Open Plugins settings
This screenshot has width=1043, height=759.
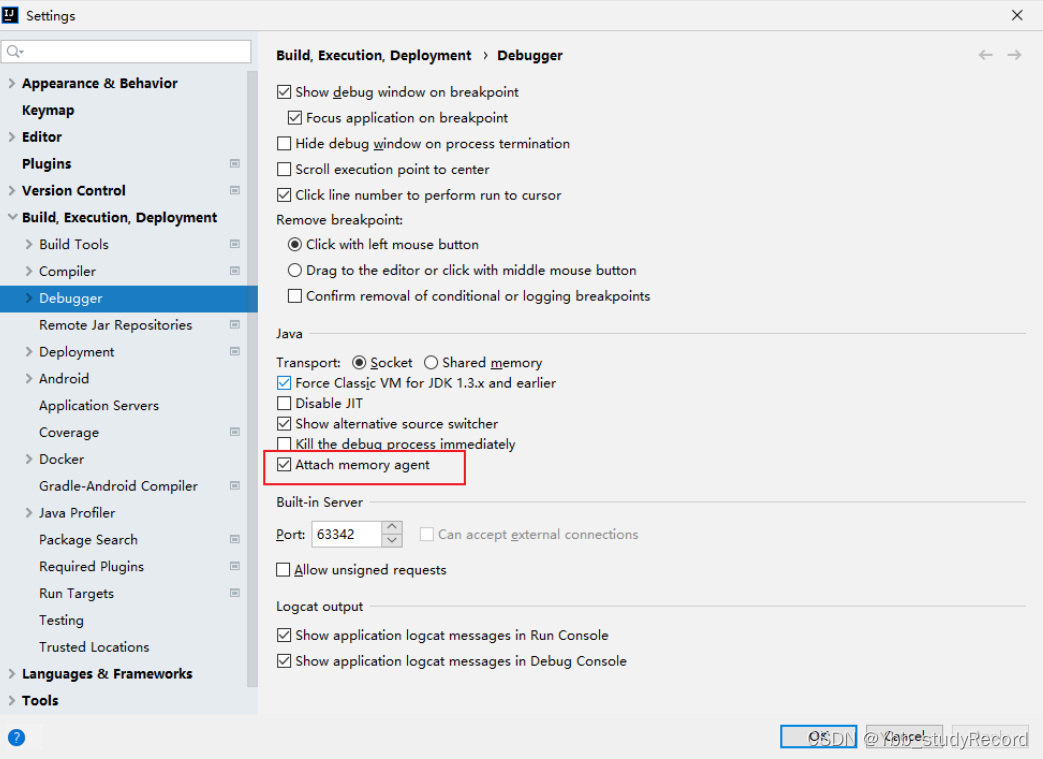click(47, 164)
